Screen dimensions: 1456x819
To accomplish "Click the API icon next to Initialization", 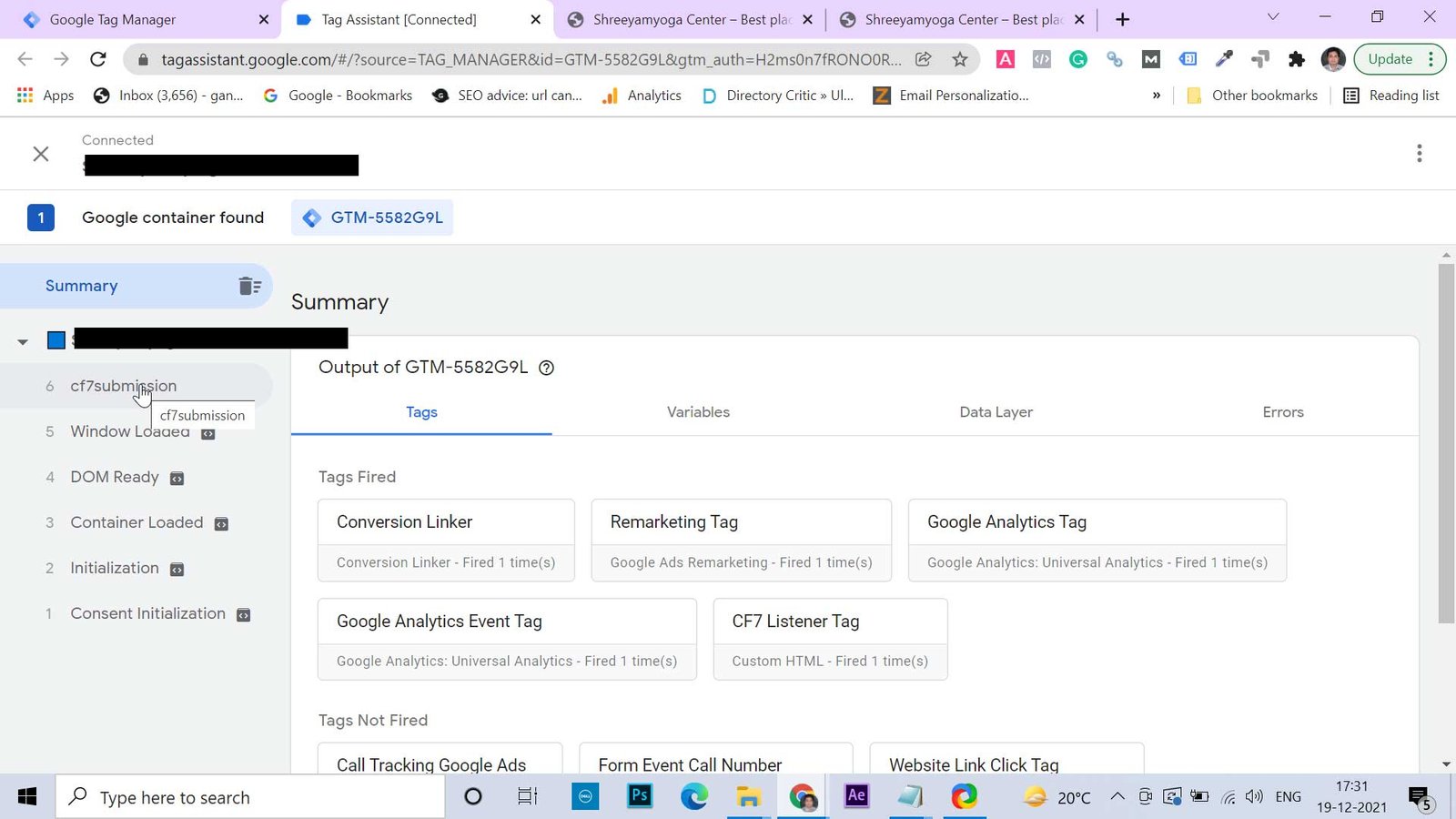I will [177, 570].
